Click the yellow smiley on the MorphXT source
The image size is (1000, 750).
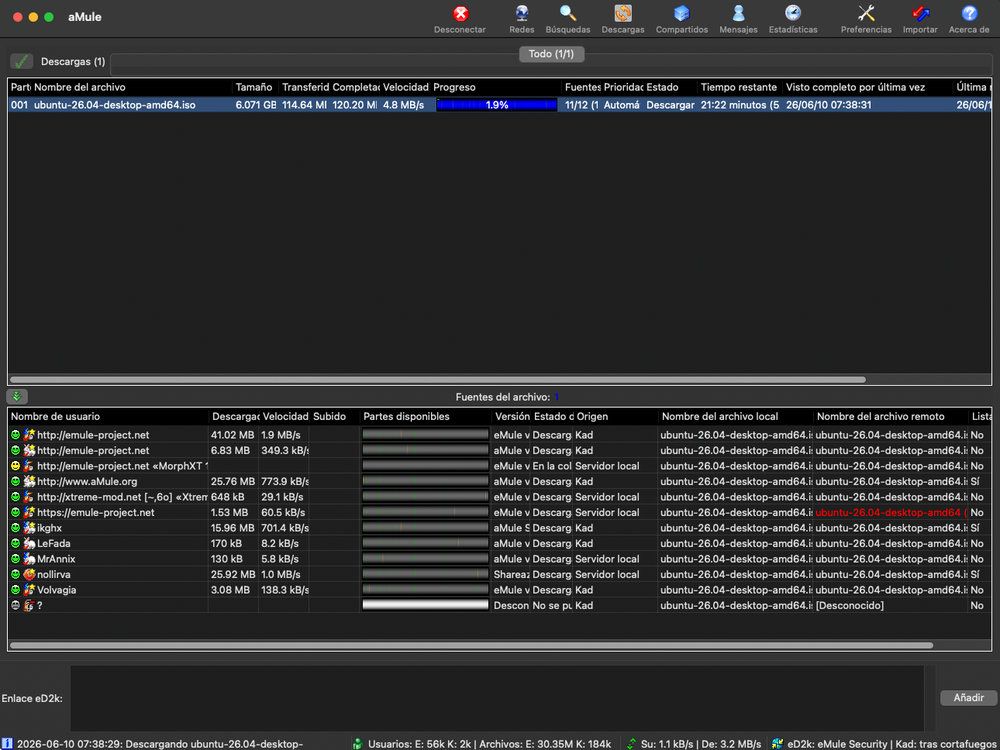coord(16,466)
